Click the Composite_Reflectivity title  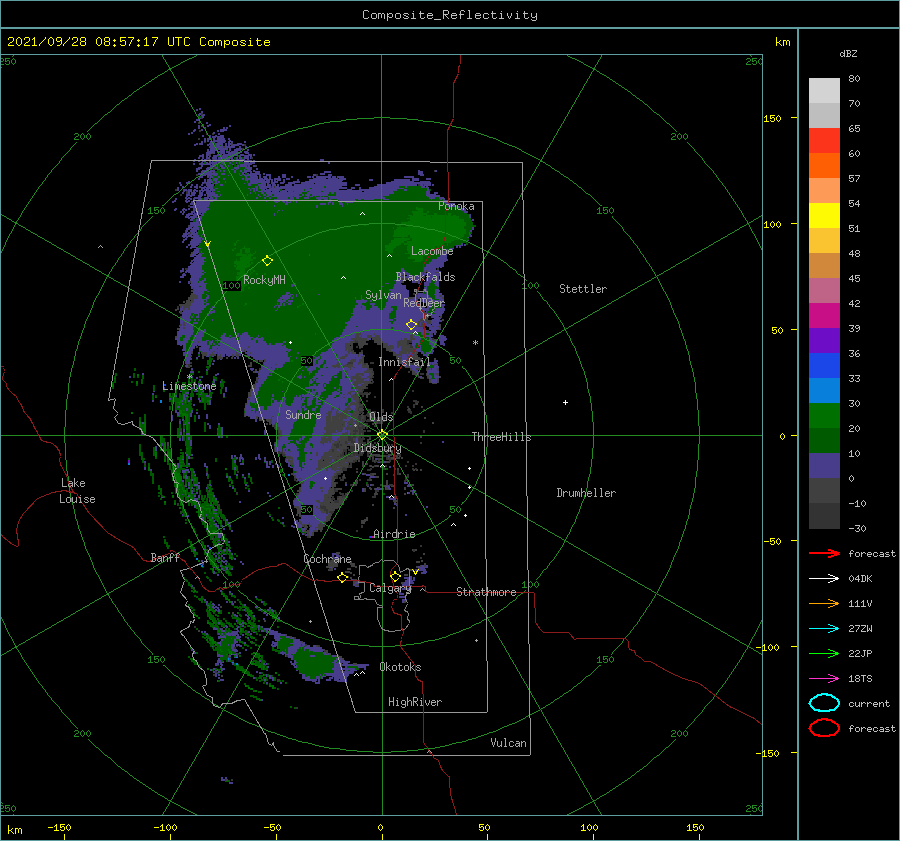(x=449, y=15)
